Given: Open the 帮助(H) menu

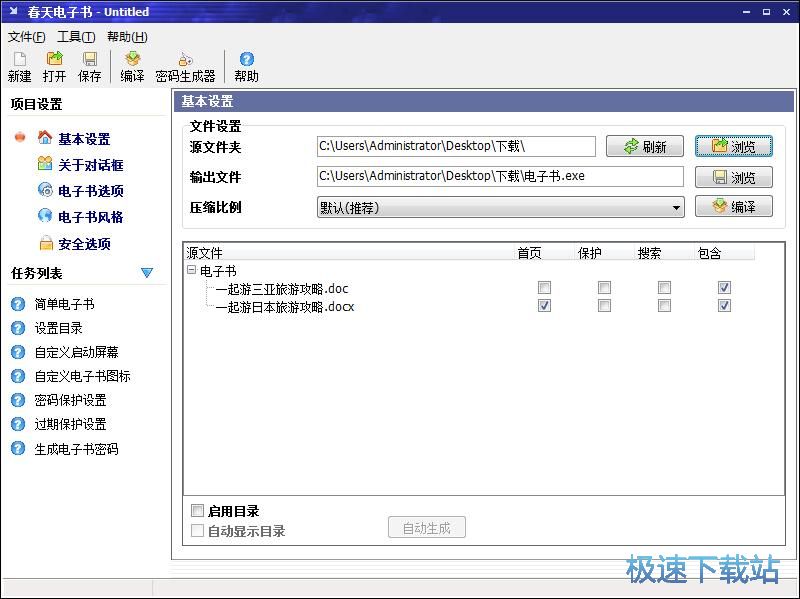Looking at the screenshot, I should [127, 37].
